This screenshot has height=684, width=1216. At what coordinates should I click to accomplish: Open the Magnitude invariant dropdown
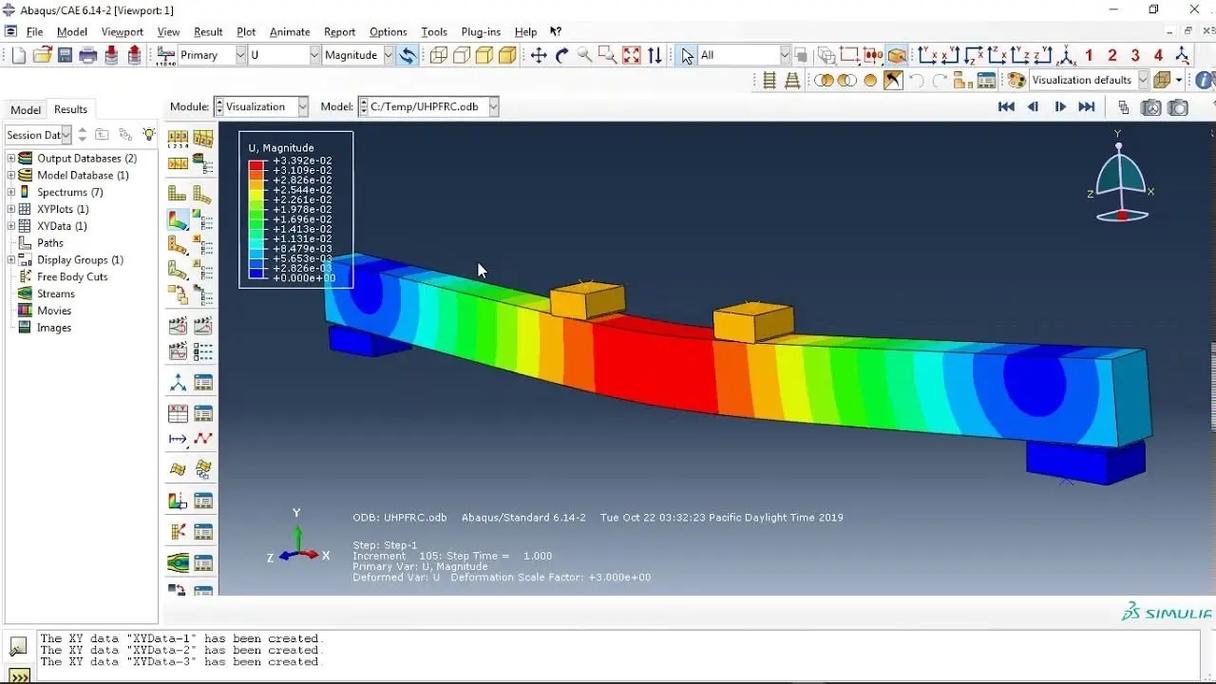[358, 56]
